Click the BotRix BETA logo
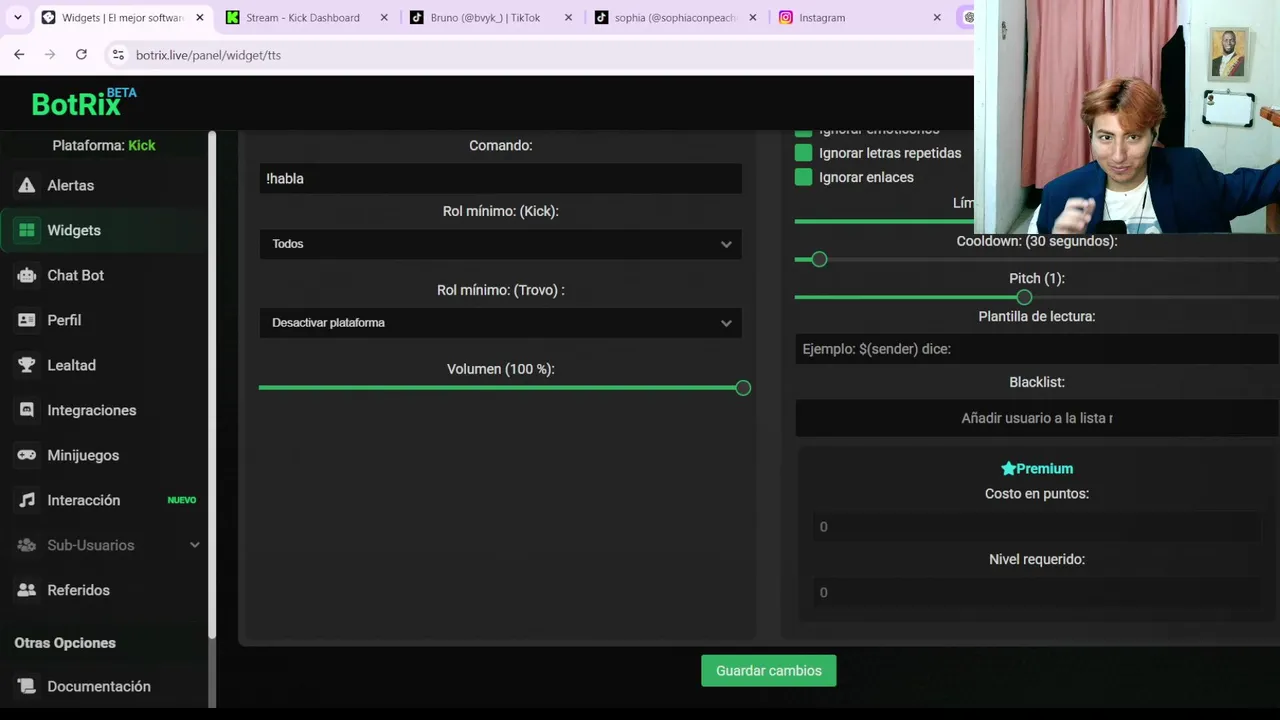The height and width of the screenshot is (720, 1280). 83,102
